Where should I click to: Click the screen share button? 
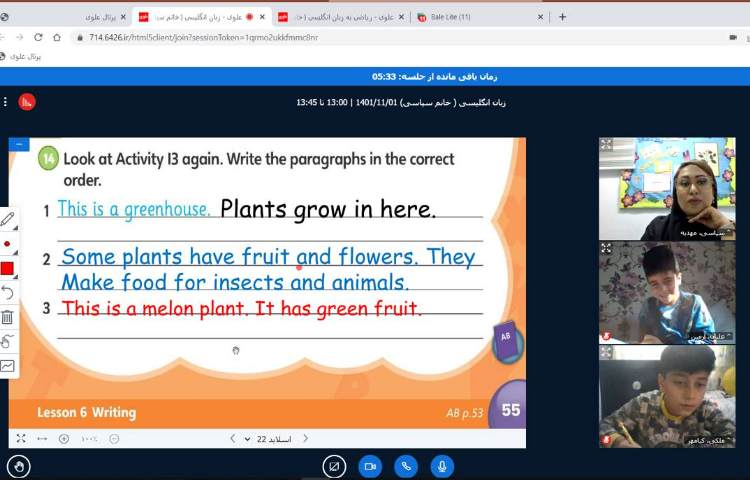(334, 466)
